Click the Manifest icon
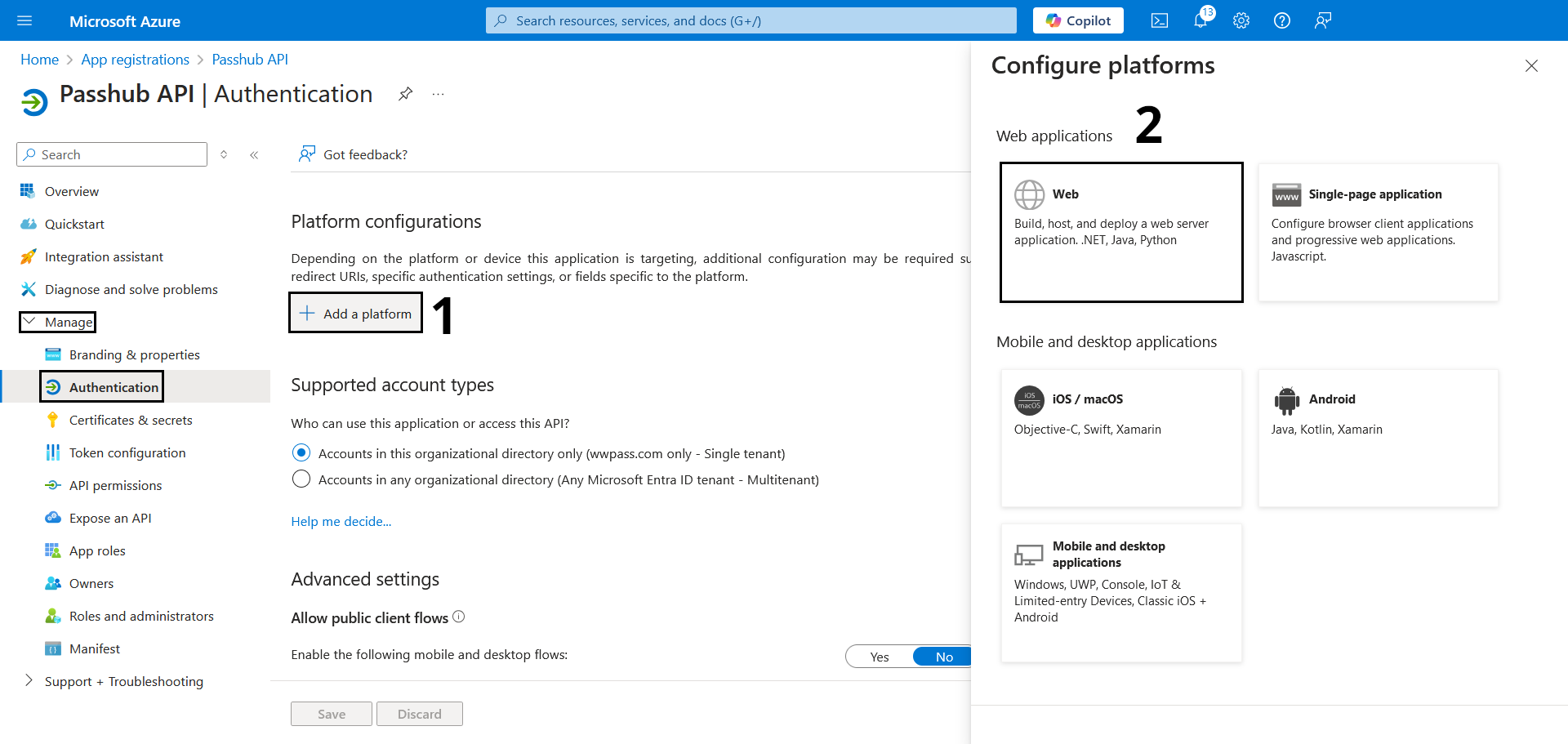Screen dimensions: 1568x744 [x=53, y=648]
